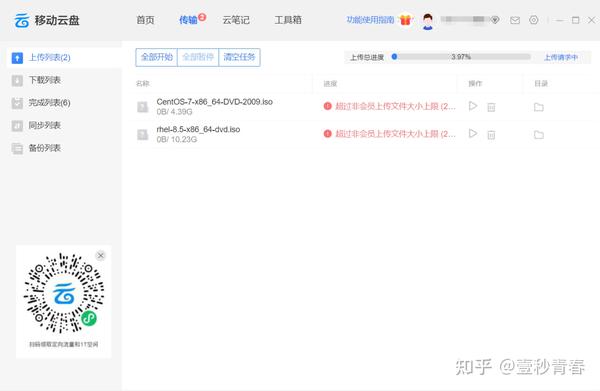Start upload of CentOS-7 iso
The width and height of the screenshot is (600, 391).
coord(473,106)
